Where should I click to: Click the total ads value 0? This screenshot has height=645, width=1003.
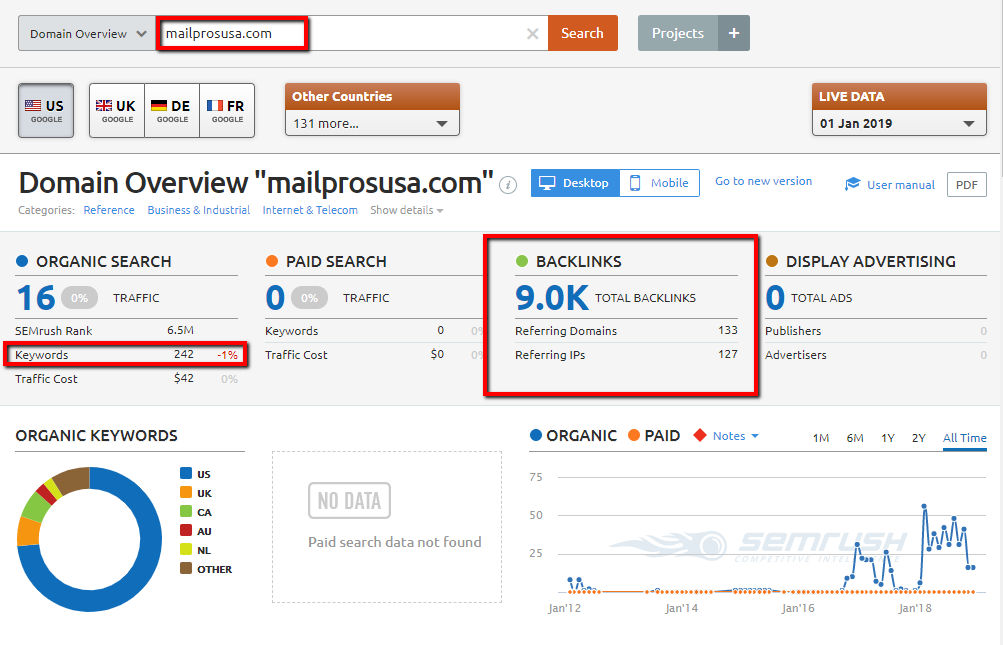pyautogui.click(x=775, y=298)
